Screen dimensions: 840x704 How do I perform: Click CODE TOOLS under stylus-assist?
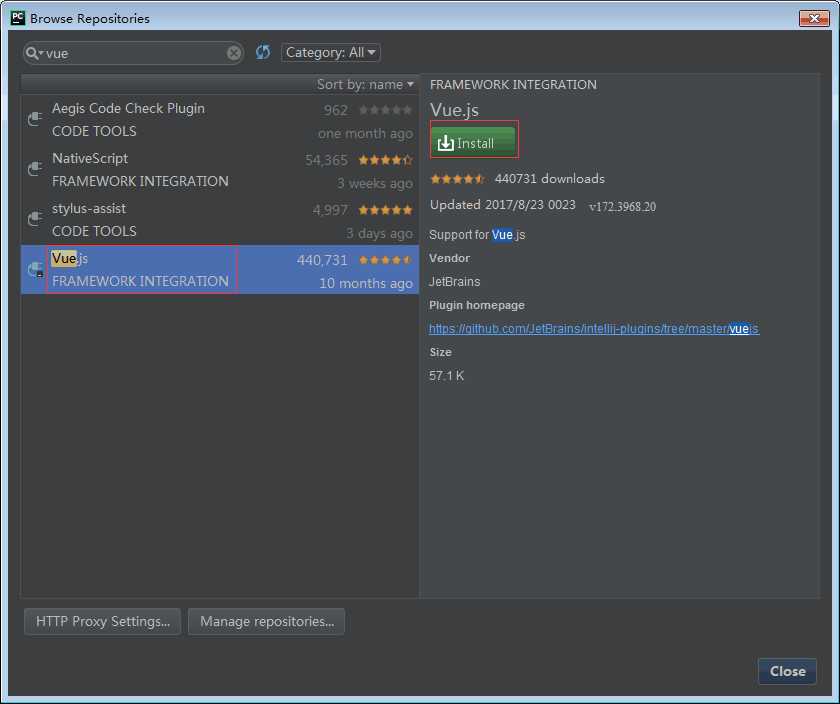[x=94, y=231]
